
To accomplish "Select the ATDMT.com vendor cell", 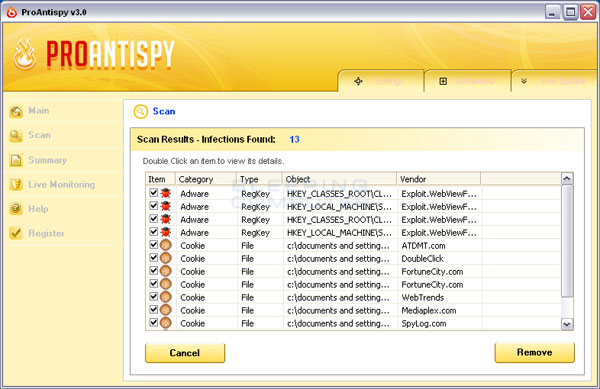I will pyautogui.click(x=423, y=246).
